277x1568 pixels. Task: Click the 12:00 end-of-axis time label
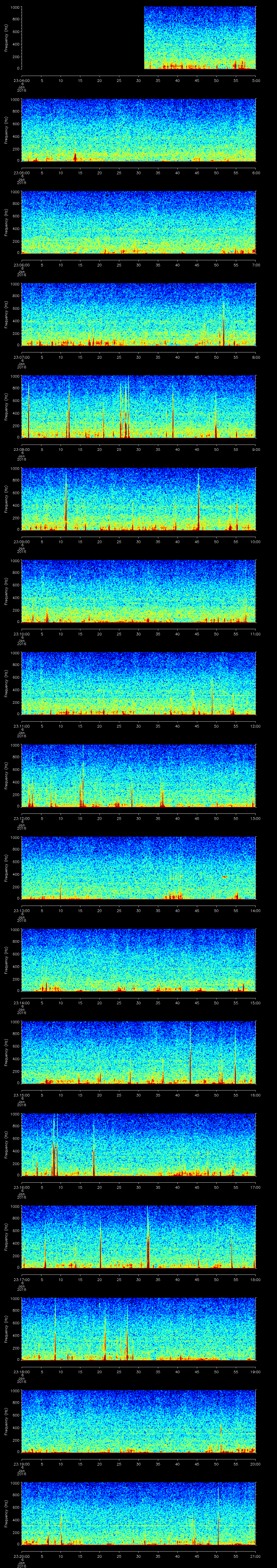256,726
